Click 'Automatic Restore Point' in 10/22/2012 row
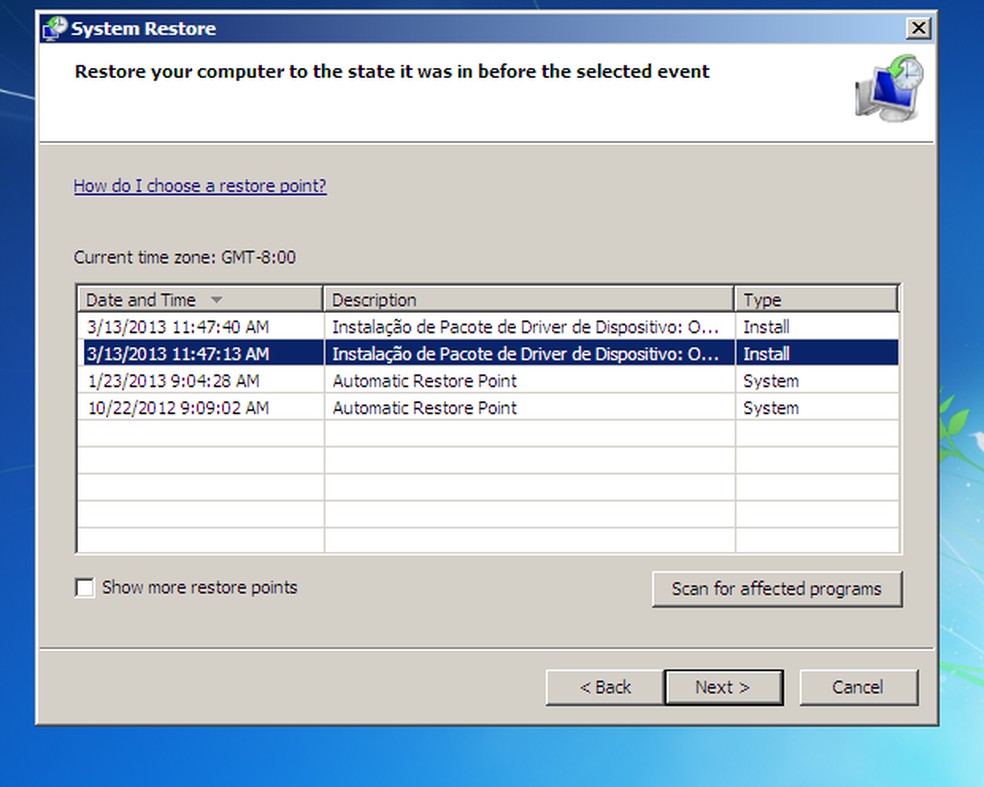Screen dimensions: 984x787 tap(425, 408)
